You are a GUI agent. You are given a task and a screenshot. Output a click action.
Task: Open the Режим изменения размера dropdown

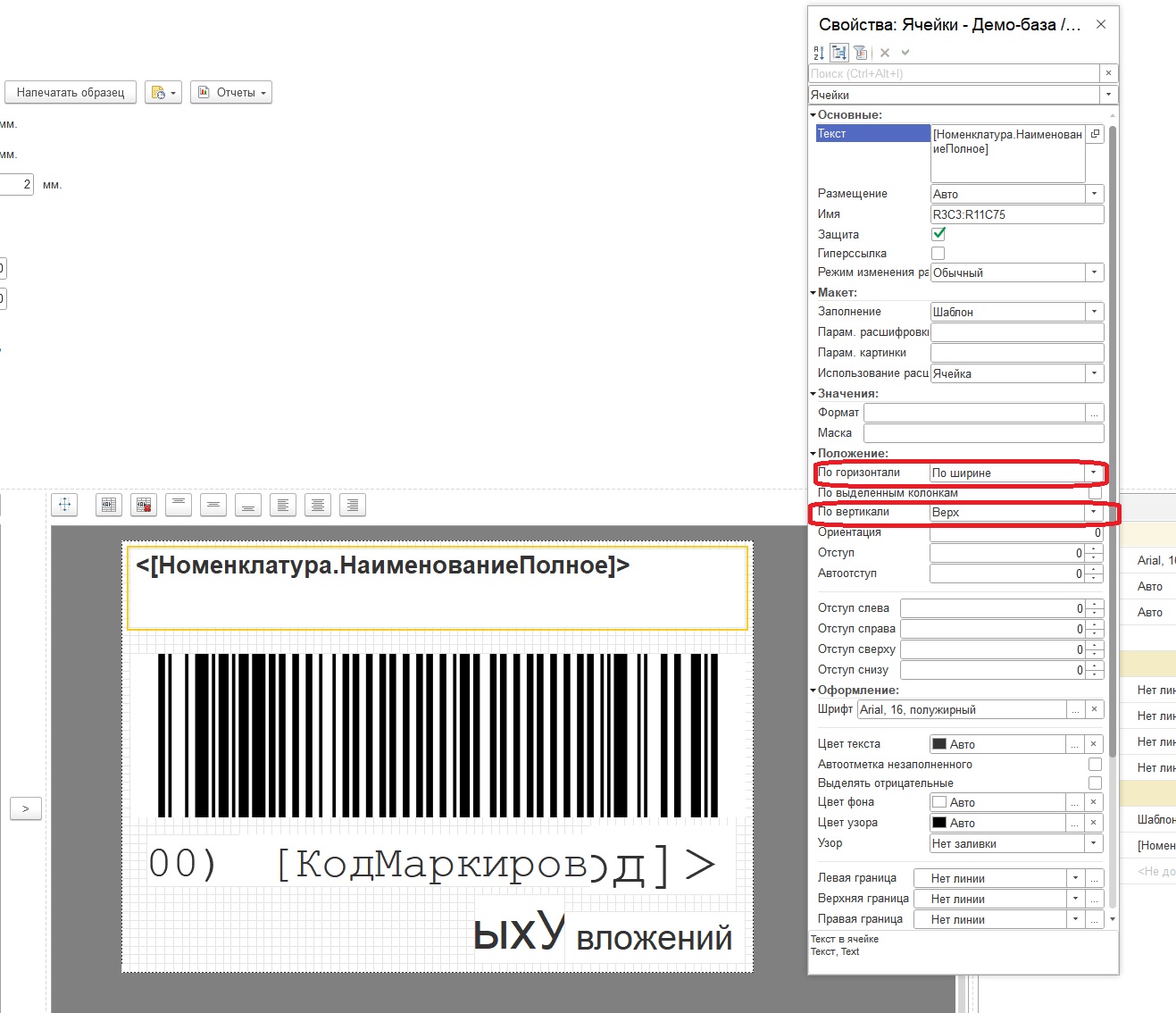point(1095,272)
